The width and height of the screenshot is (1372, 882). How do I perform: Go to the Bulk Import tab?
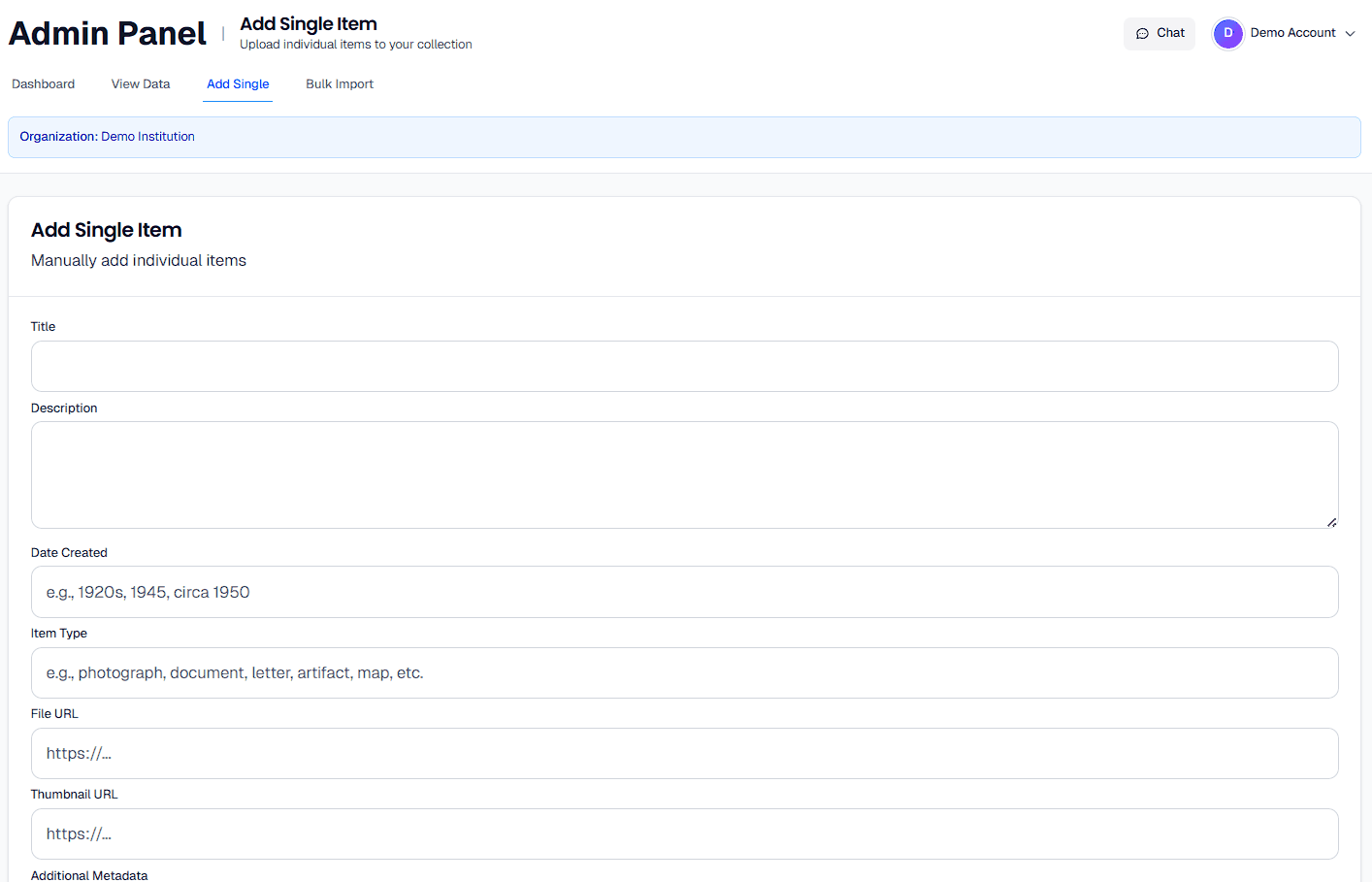coord(340,84)
